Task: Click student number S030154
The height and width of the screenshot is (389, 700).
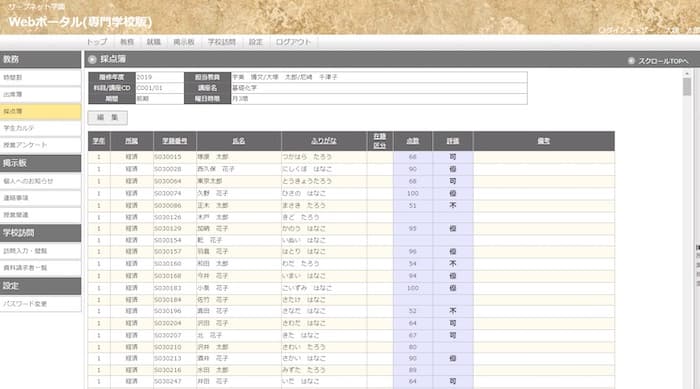Action: coord(168,240)
